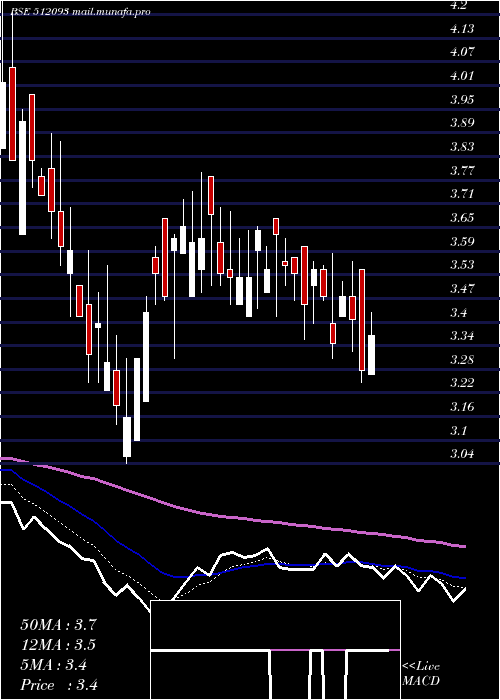Screen dimensions: 500x700
Task: Click the 3.59 price axis label
Action: click(462, 242)
